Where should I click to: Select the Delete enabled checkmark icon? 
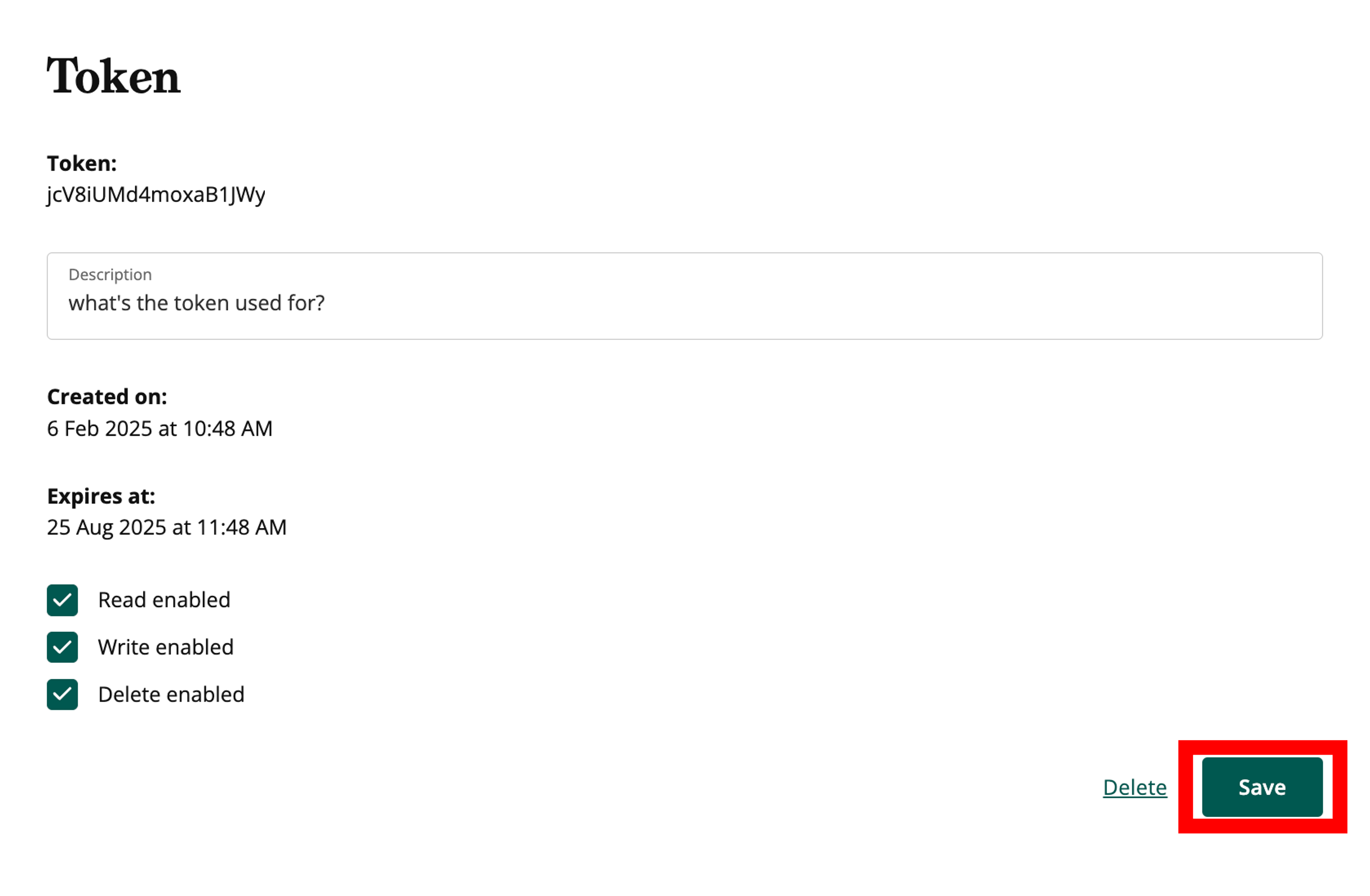point(62,694)
